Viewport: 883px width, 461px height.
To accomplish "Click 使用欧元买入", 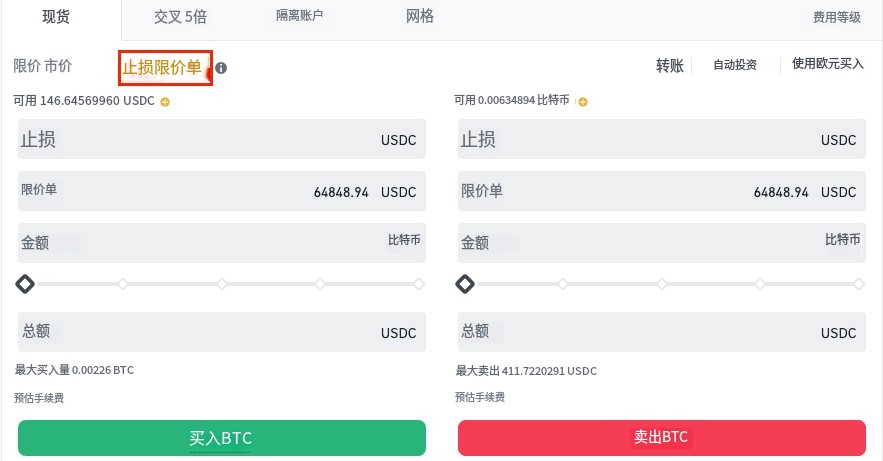I will pos(827,64).
